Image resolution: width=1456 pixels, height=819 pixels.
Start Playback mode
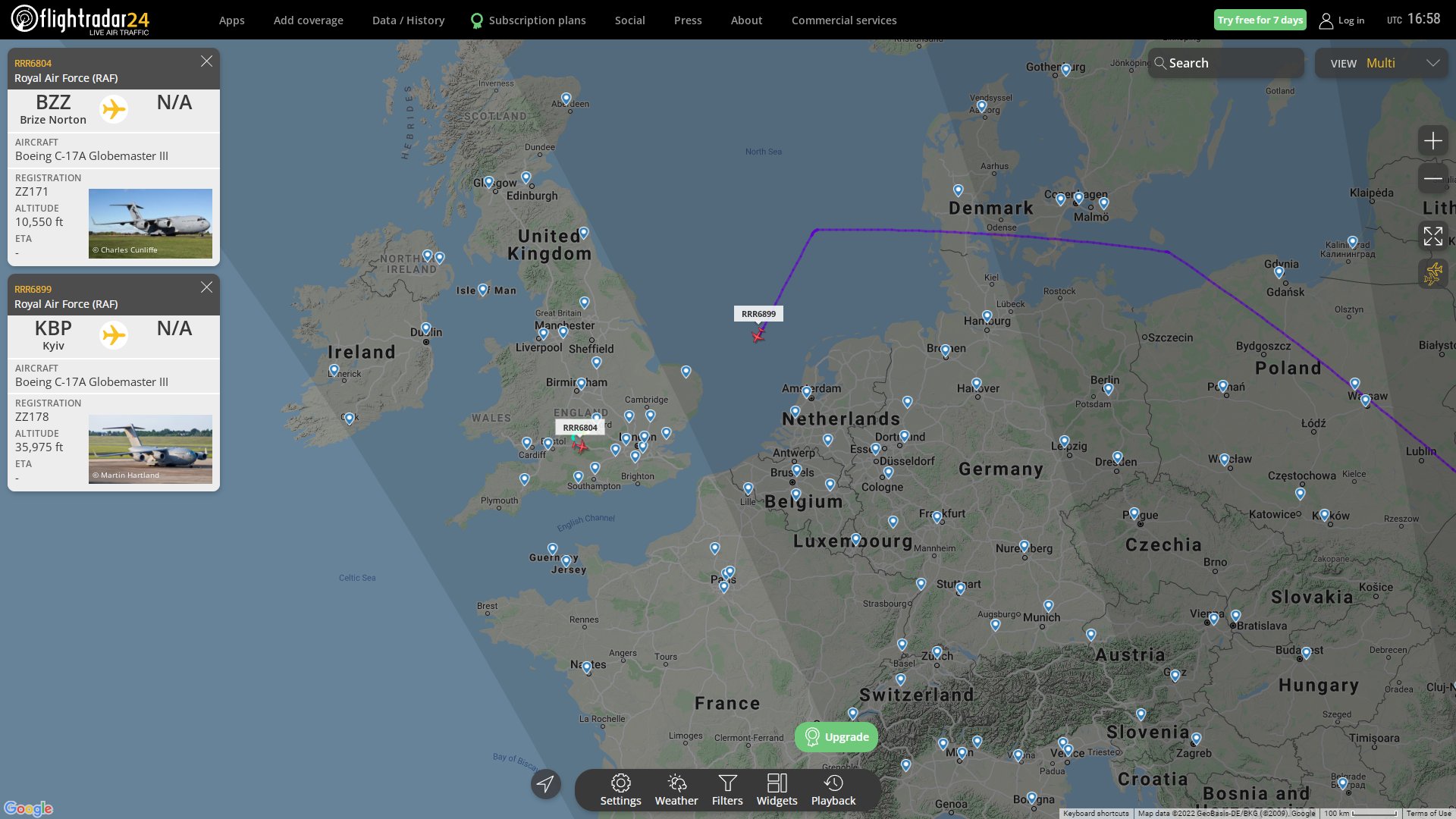click(x=833, y=790)
